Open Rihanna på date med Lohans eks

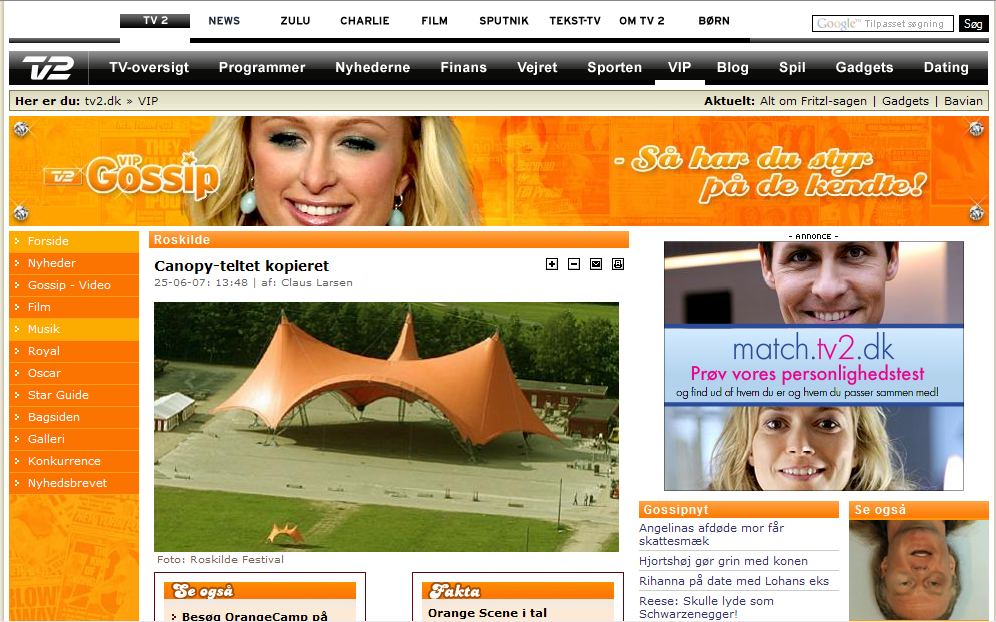coord(734,581)
